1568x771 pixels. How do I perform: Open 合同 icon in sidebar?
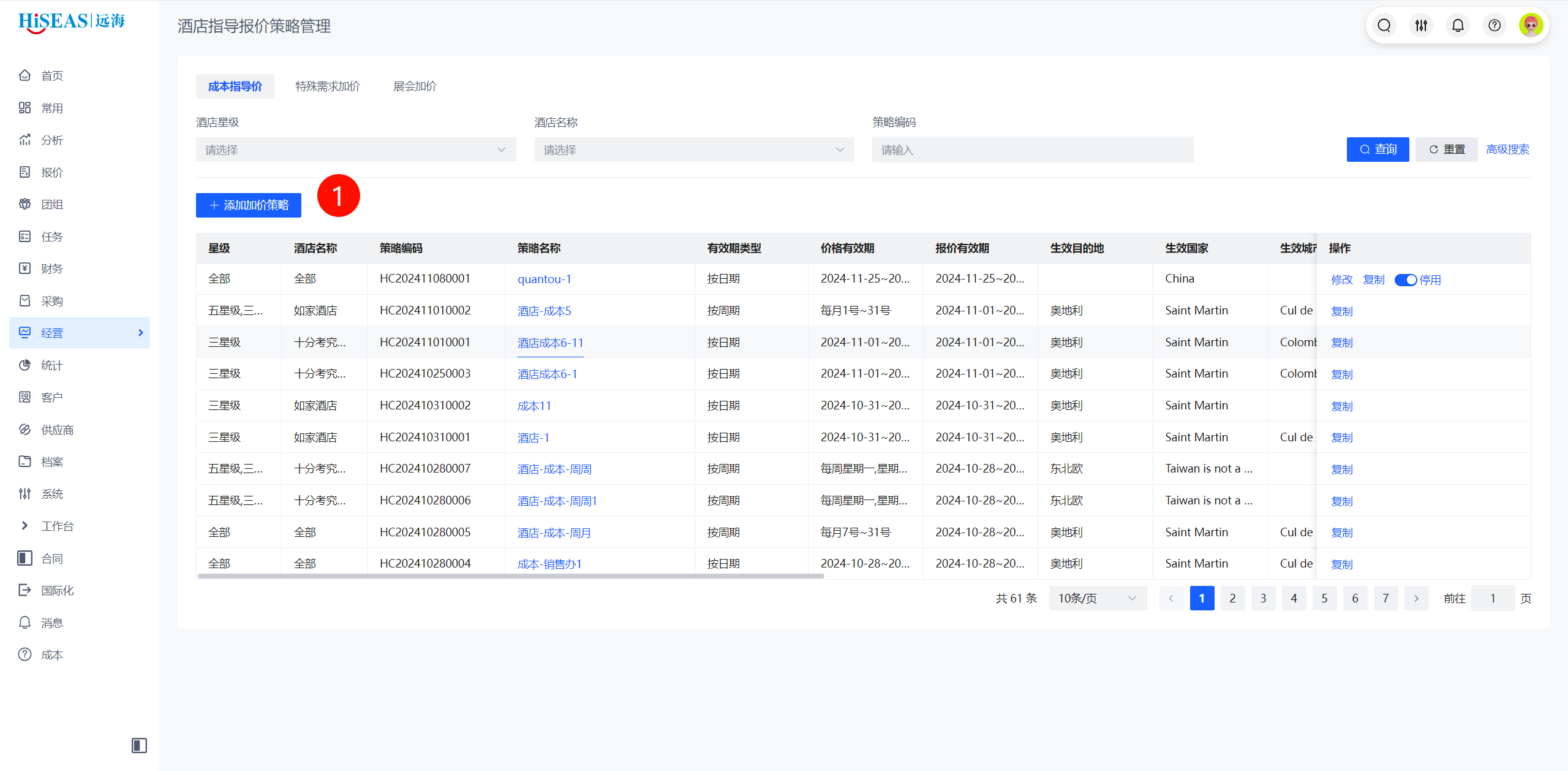pos(24,558)
